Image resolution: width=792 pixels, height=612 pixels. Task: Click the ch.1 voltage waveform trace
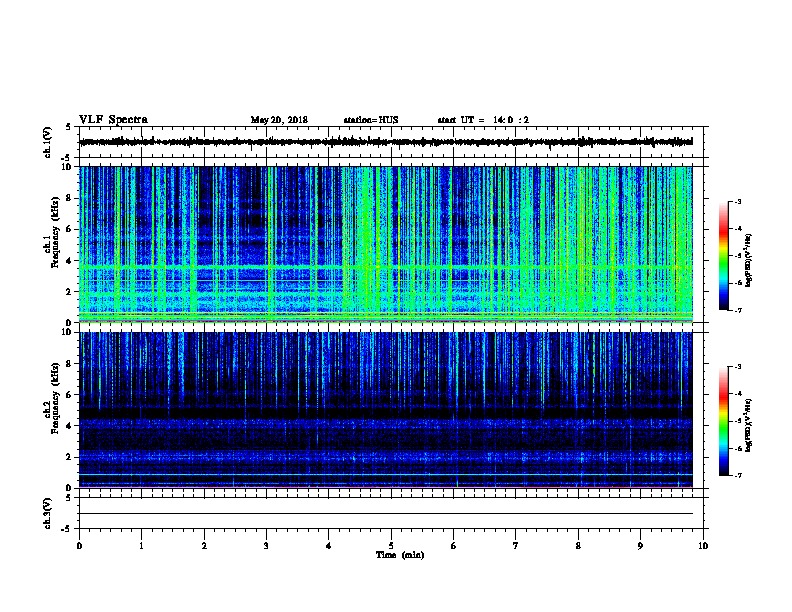[x=386, y=142]
